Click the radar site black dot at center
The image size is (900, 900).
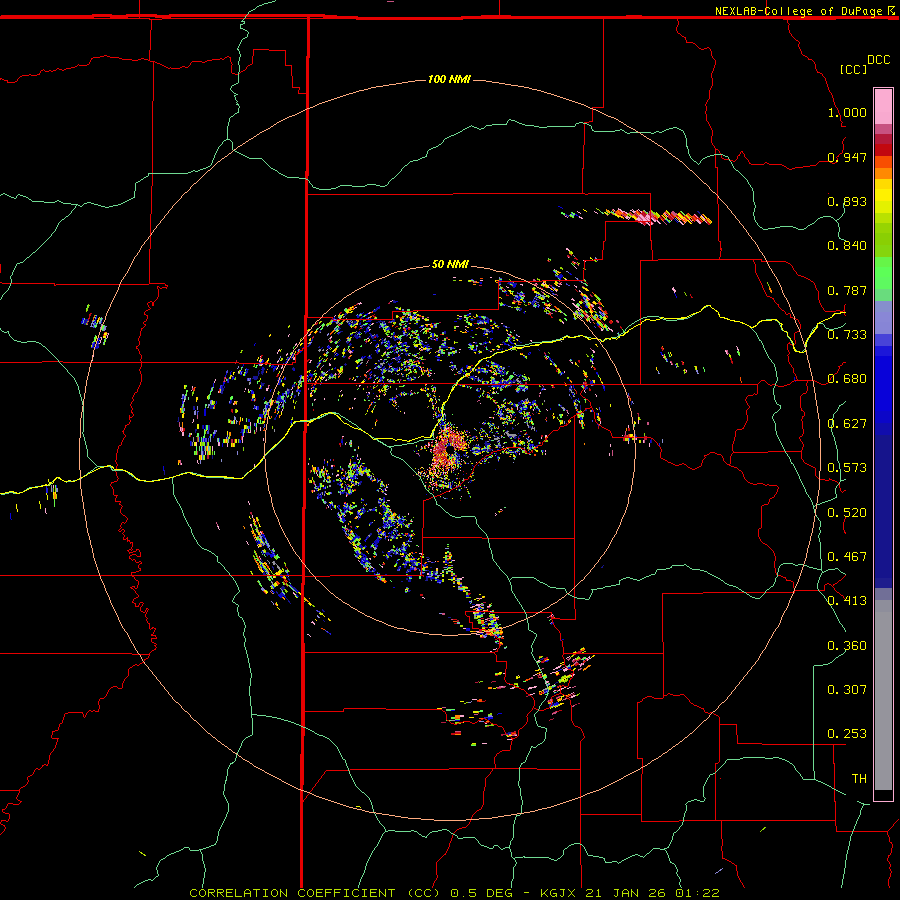point(451,448)
